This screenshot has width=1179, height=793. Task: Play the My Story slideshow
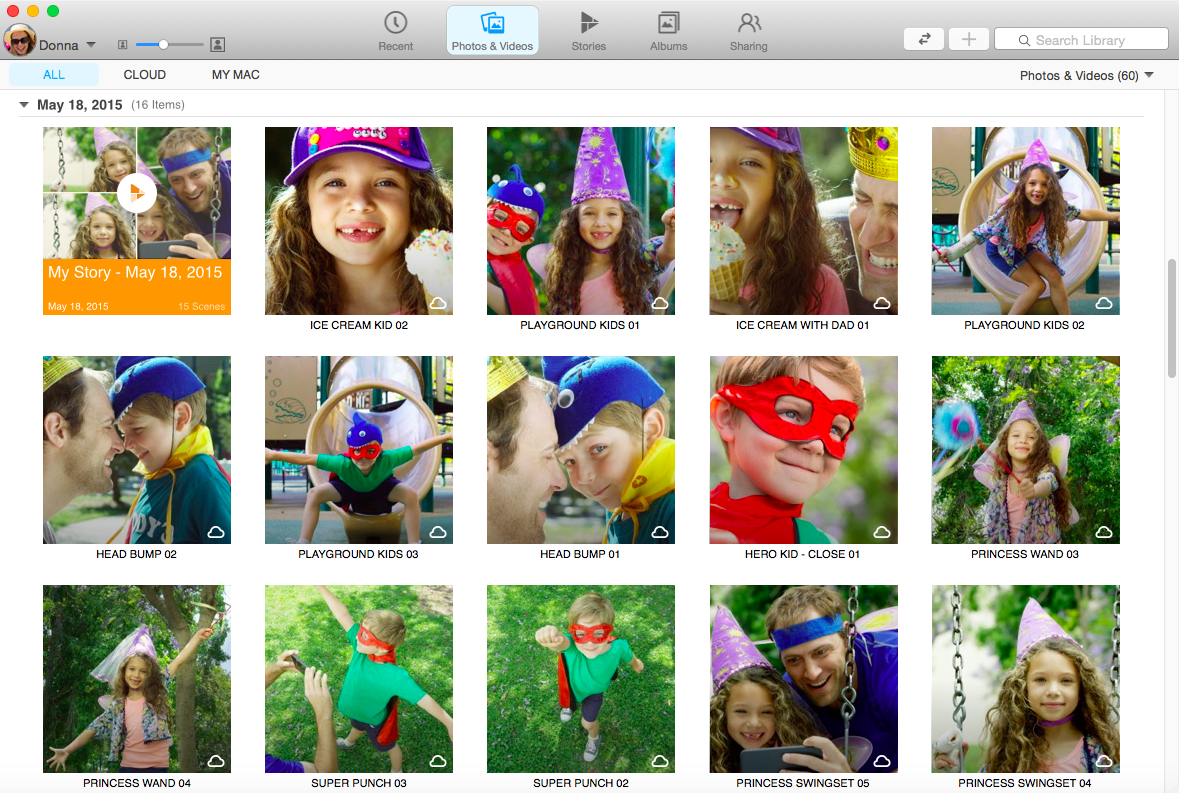click(136, 193)
